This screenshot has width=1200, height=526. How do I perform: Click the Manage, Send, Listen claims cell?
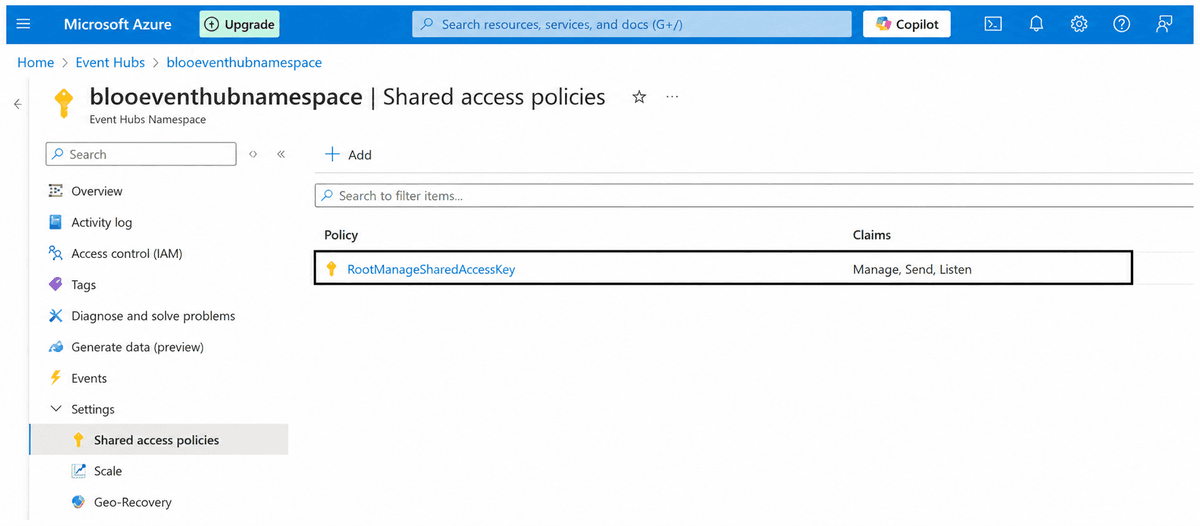click(x=912, y=269)
